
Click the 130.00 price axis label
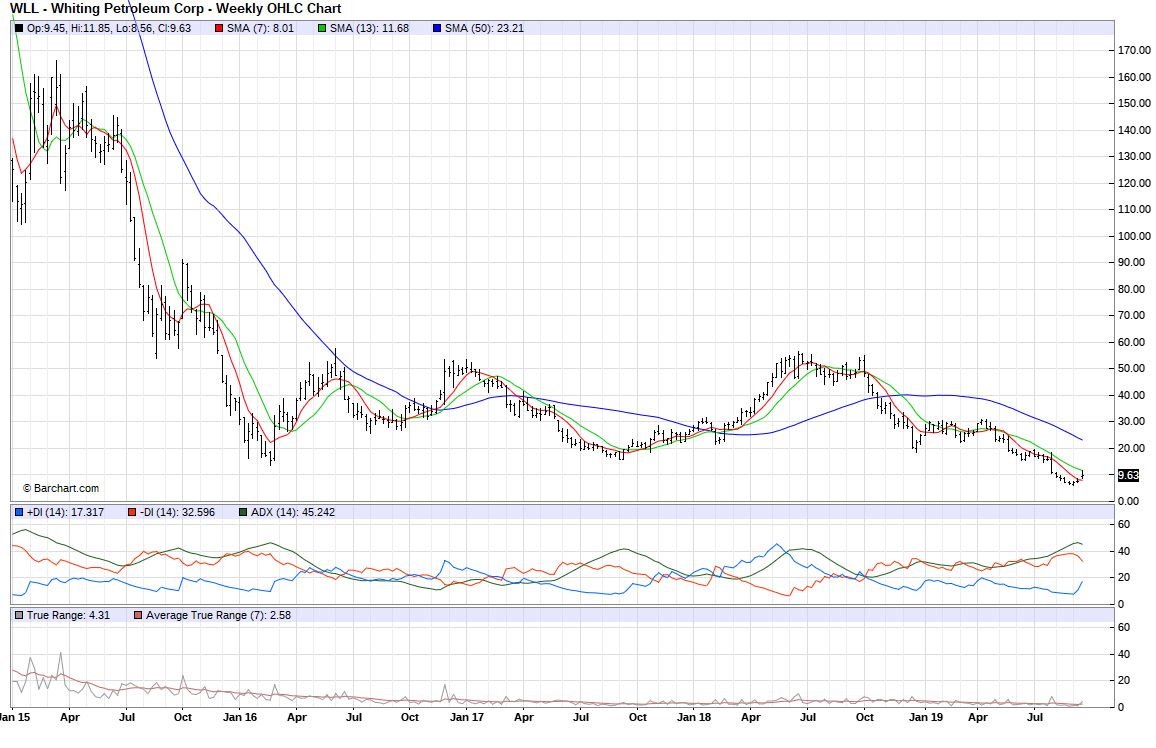pyautogui.click(x=1134, y=156)
